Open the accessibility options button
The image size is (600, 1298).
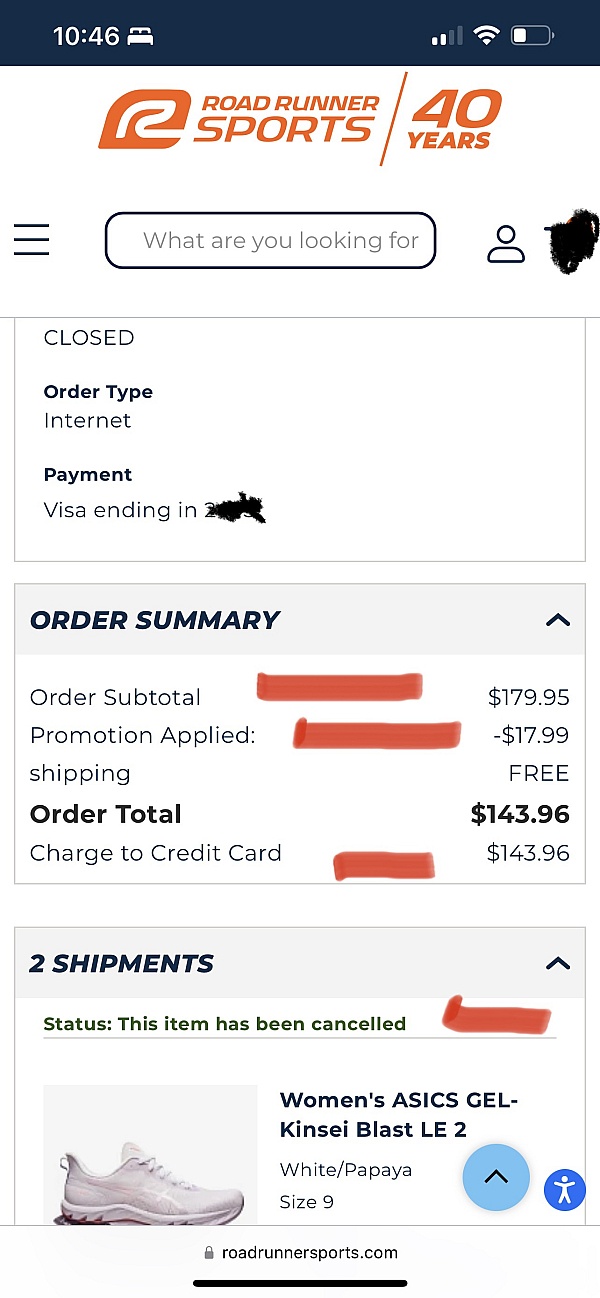click(565, 1189)
